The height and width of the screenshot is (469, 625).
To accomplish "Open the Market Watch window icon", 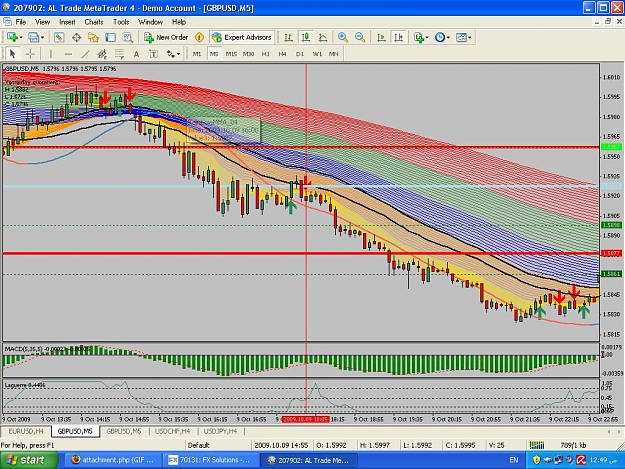I will 59,37.
